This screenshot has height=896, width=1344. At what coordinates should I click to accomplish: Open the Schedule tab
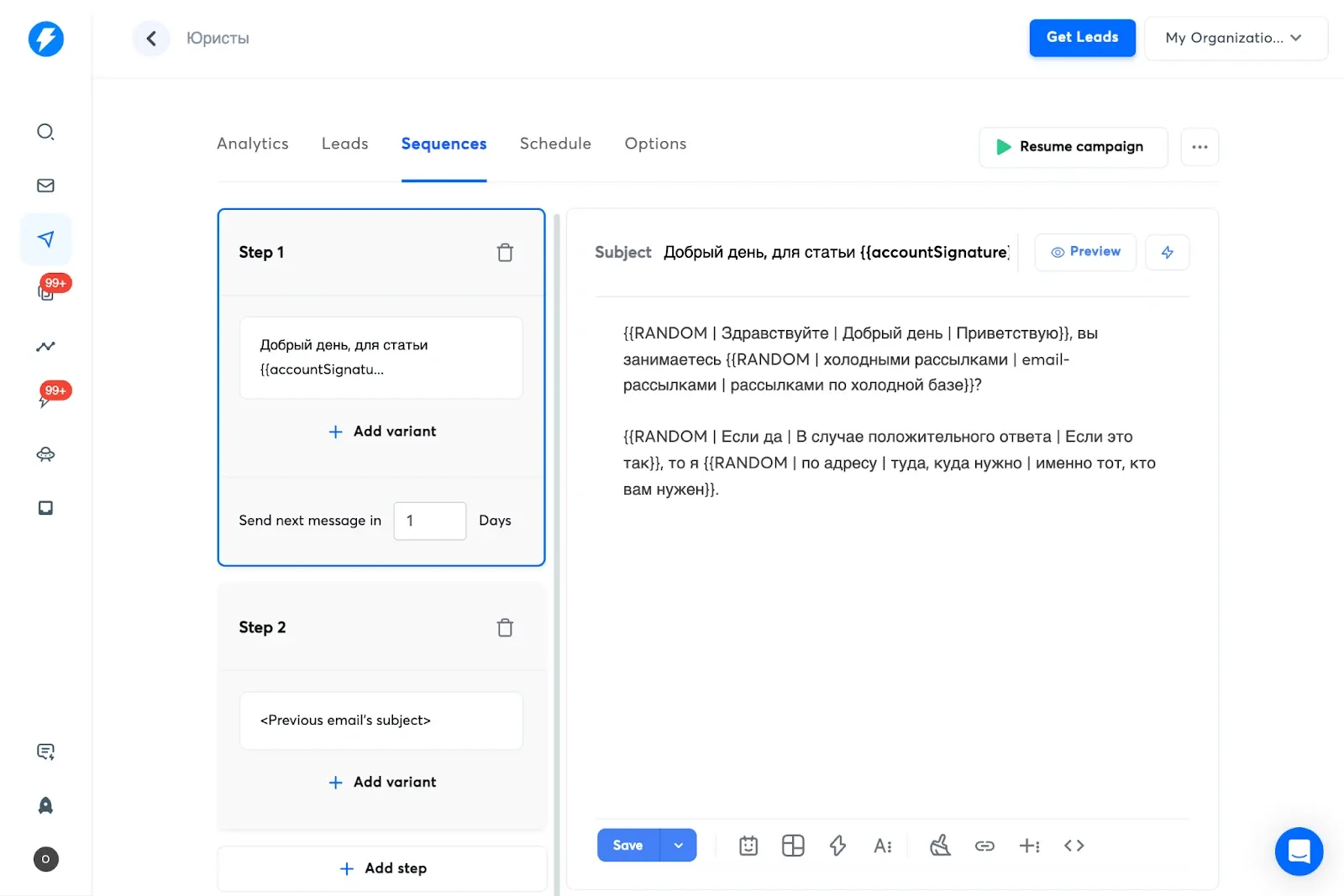[555, 144]
